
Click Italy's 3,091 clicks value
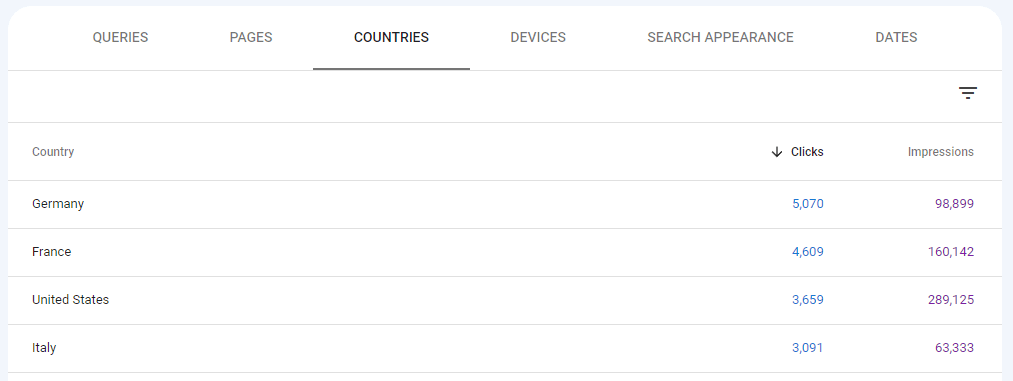pyautogui.click(x=808, y=347)
